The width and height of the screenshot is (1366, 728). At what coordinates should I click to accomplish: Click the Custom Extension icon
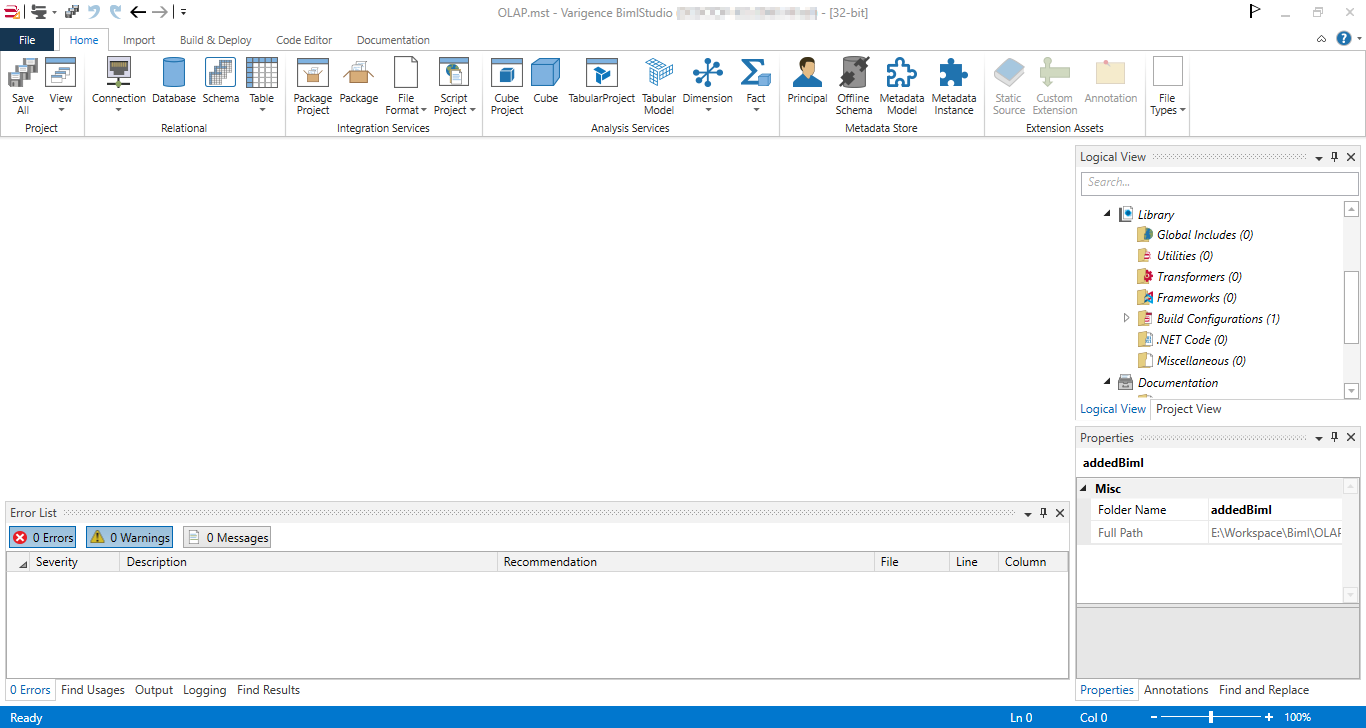coord(1055,86)
